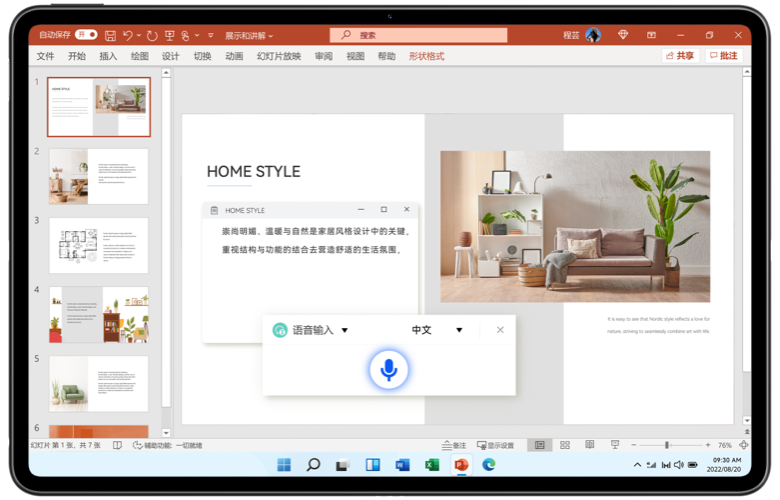This screenshot has width=780, height=500.
Task: Switch to Slide Sorter view icon
Action: pos(565,445)
